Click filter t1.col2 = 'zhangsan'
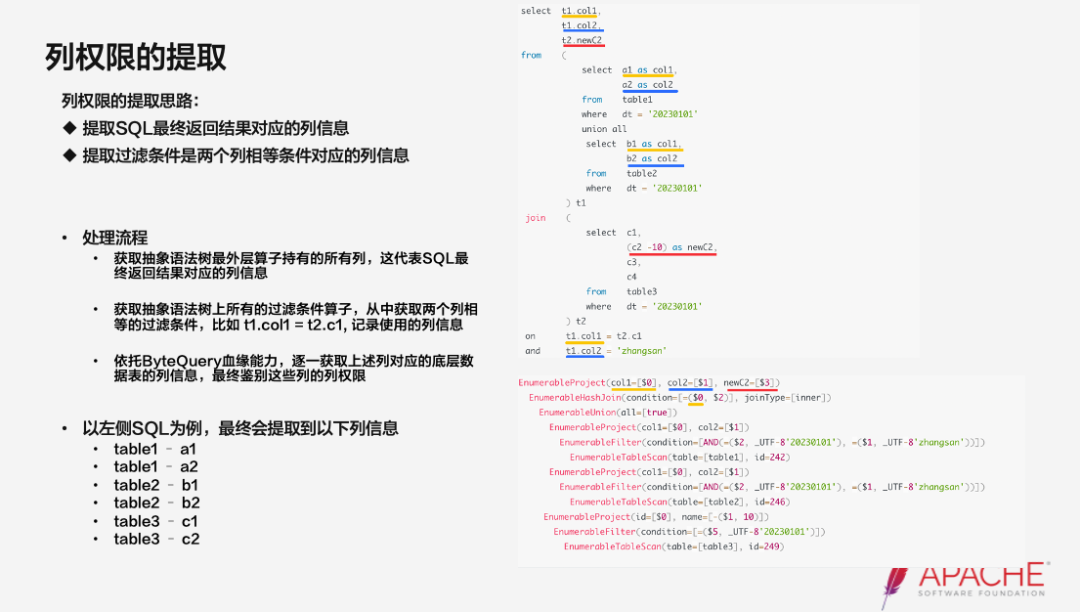 [x=616, y=351]
